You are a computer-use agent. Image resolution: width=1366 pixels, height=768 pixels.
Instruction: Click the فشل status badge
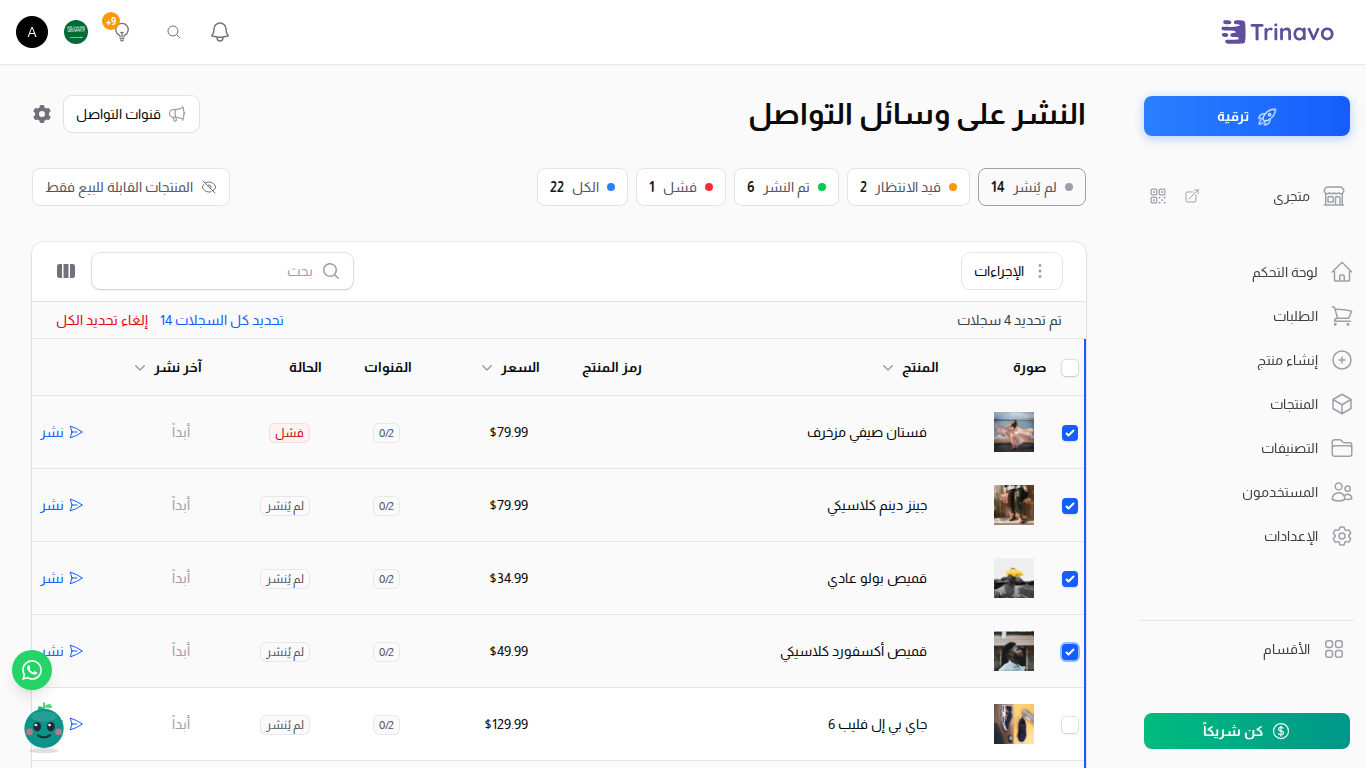pyautogui.click(x=289, y=433)
